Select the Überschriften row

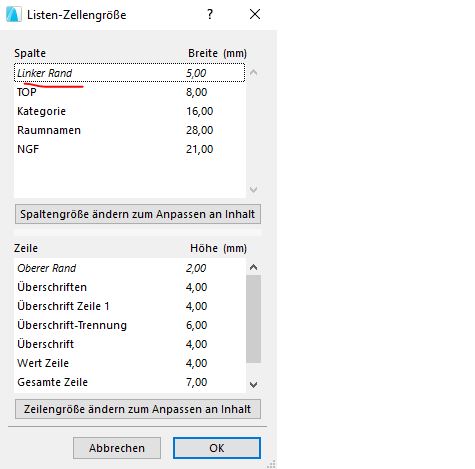coord(130,287)
